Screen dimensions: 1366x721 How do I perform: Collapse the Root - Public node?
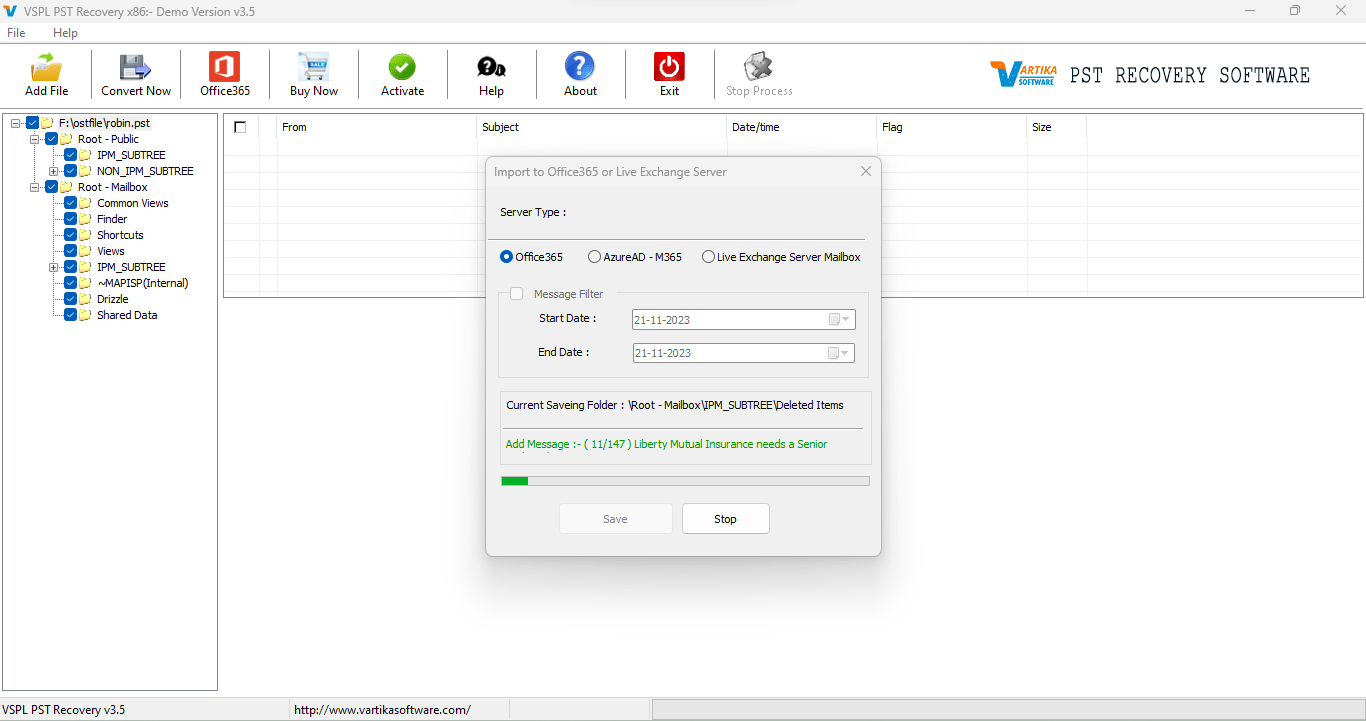35,139
